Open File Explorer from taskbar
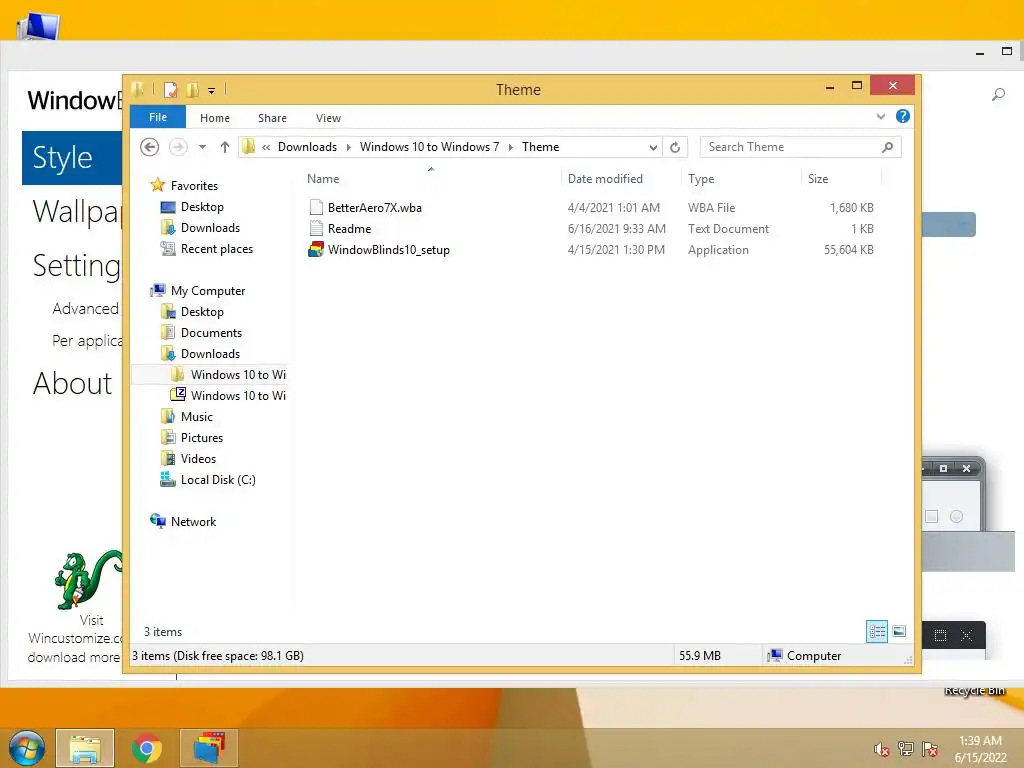Screen dimensions: 1024x768 (85, 748)
